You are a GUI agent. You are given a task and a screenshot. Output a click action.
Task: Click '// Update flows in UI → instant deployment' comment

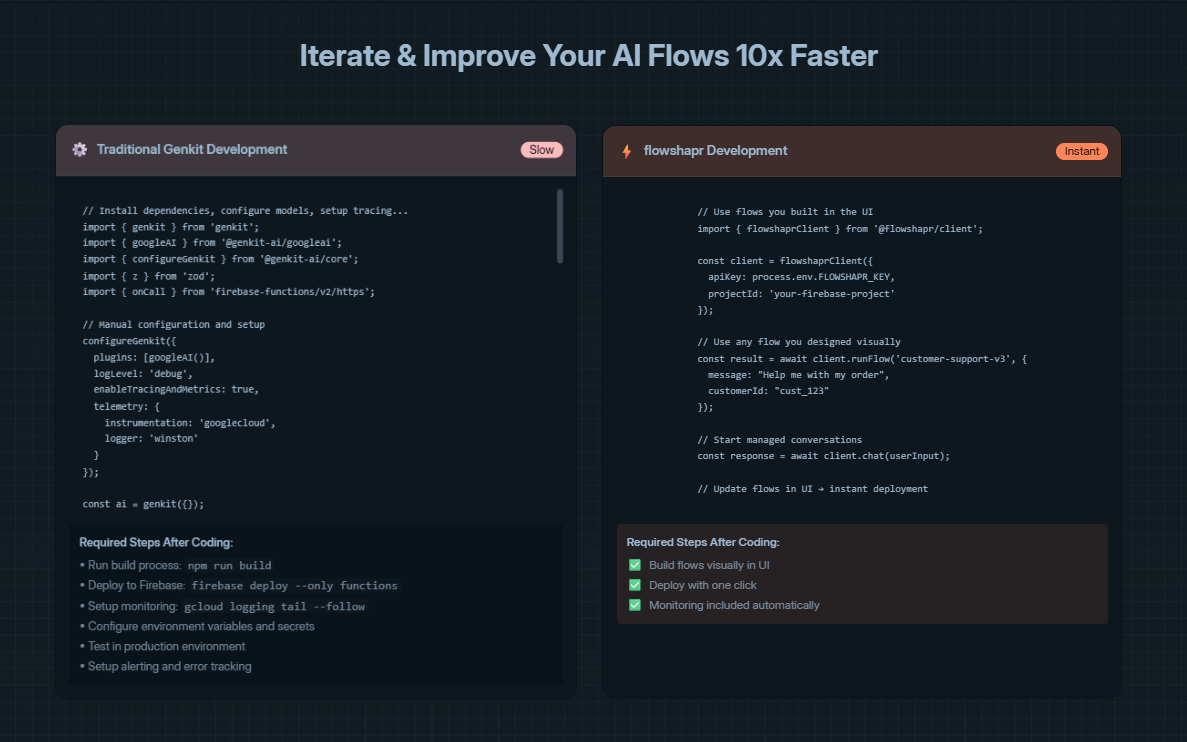(x=812, y=489)
